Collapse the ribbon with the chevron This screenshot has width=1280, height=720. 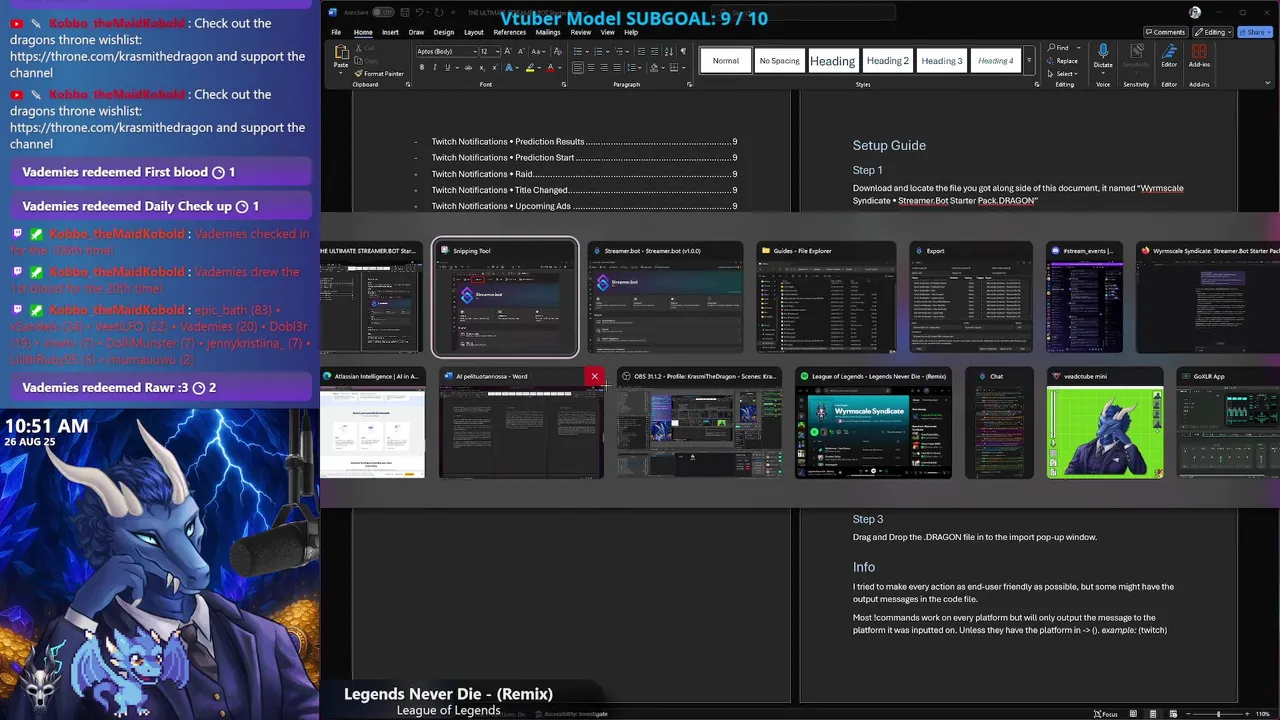pyautogui.click(x=1267, y=82)
